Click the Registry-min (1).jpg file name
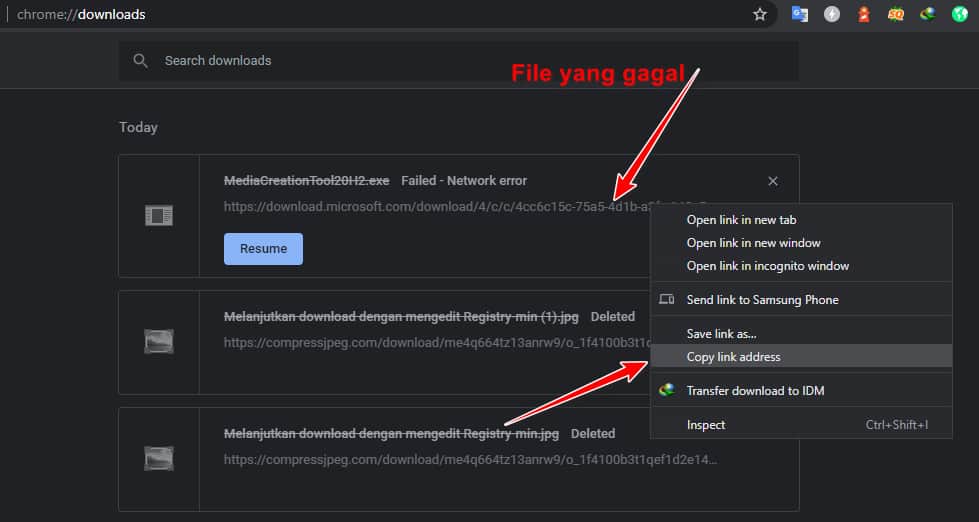This screenshot has height=522, width=979. [x=401, y=317]
